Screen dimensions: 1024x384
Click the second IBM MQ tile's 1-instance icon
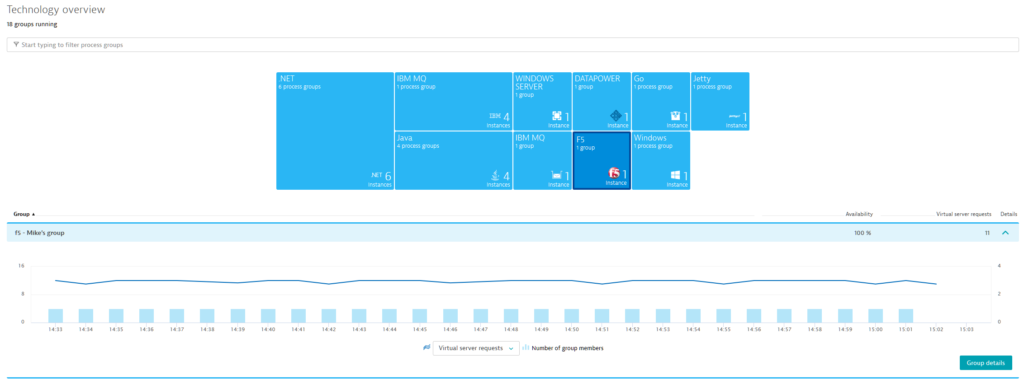556,175
